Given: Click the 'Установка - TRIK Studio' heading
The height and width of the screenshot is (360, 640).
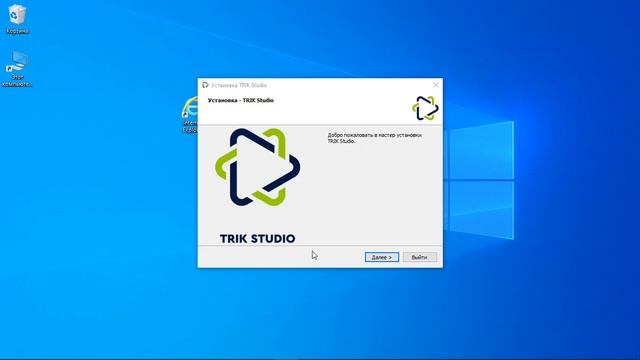Looking at the screenshot, I should (x=241, y=100).
